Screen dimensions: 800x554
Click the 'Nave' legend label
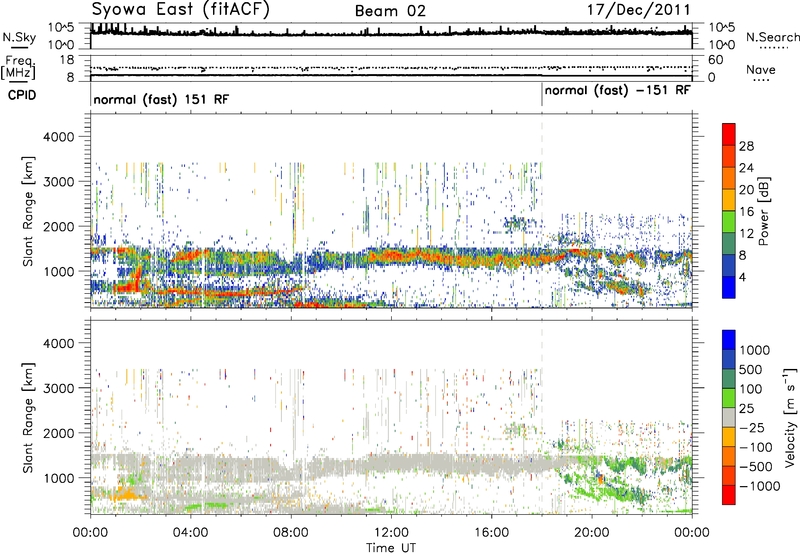tap(761, 69)
